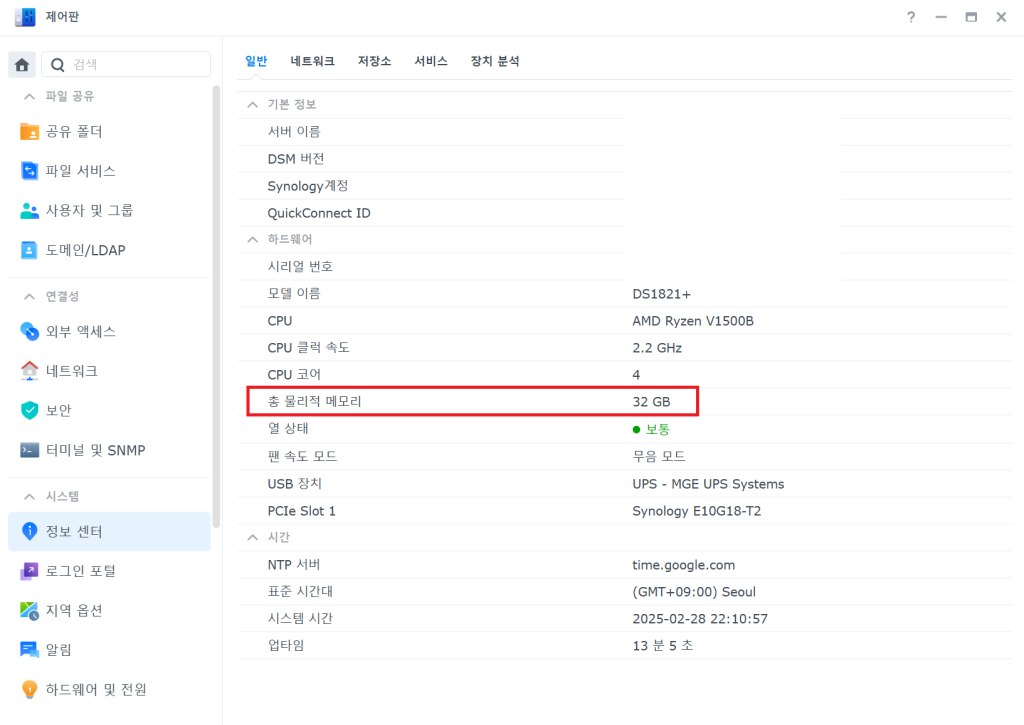Switch to the Storage (저장소) tab
The image size is (1024, 725).
coord(374,61)
